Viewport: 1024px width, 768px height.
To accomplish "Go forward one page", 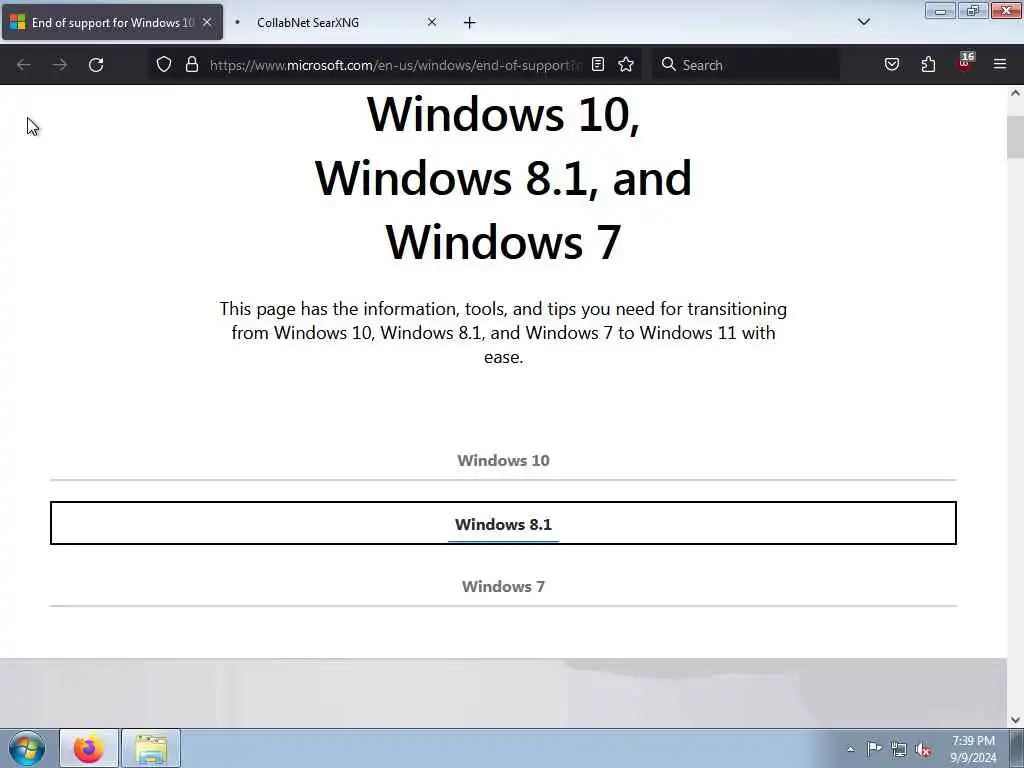I will (60, 65).
